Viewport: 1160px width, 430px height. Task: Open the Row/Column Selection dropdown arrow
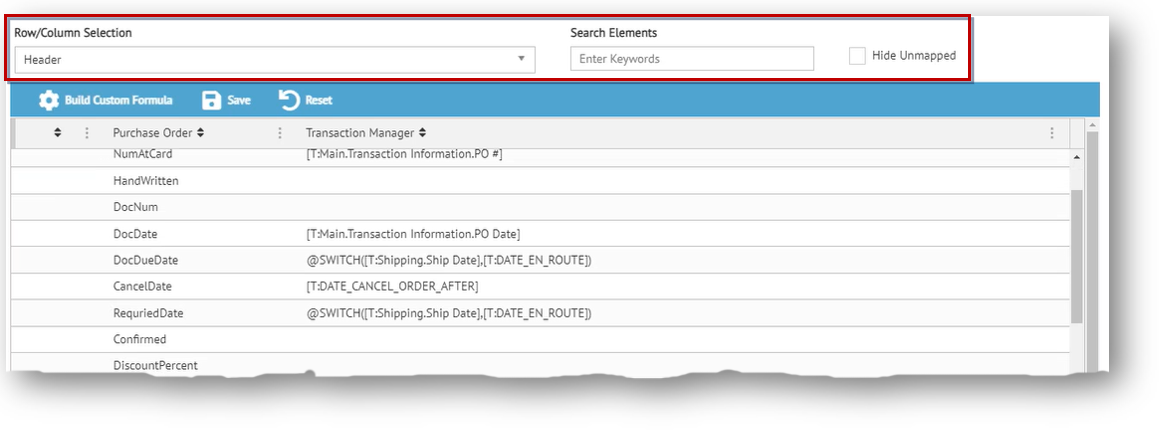click(521, 59)
